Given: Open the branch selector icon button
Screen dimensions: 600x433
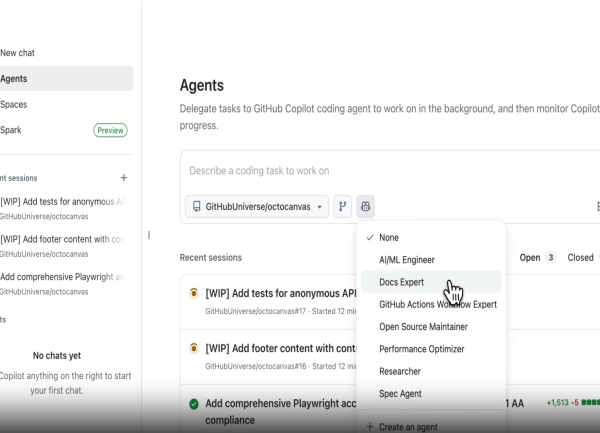Looking at the screenshot, I should (x=342, y=207).
